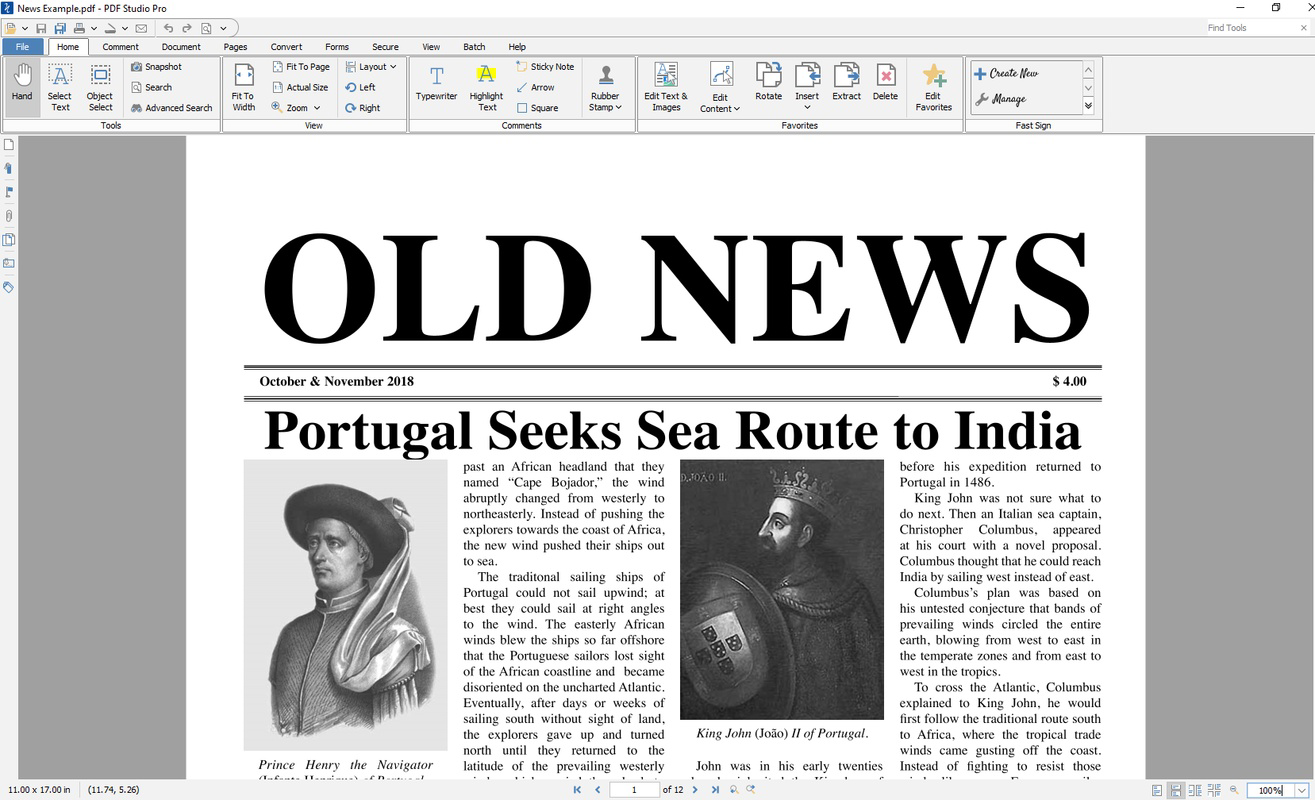Activate the Typewriter tool
Screen dimensions: 1315x800
(436, 85)
